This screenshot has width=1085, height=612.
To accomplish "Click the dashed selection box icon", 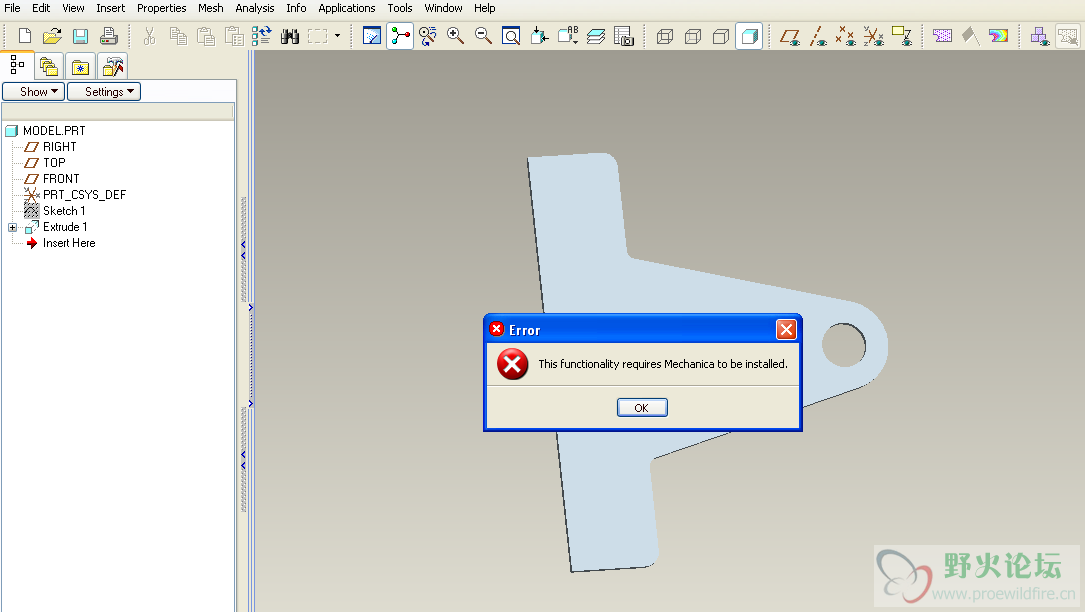I will click(x=318, y=36).
